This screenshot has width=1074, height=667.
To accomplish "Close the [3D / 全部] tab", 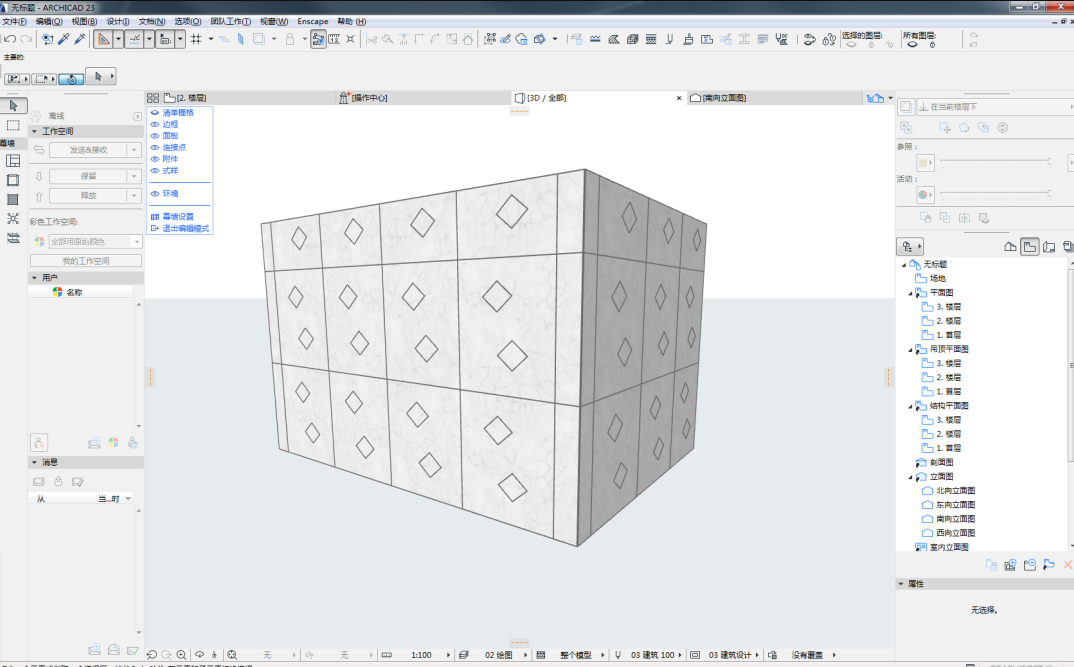I will 679,98.
